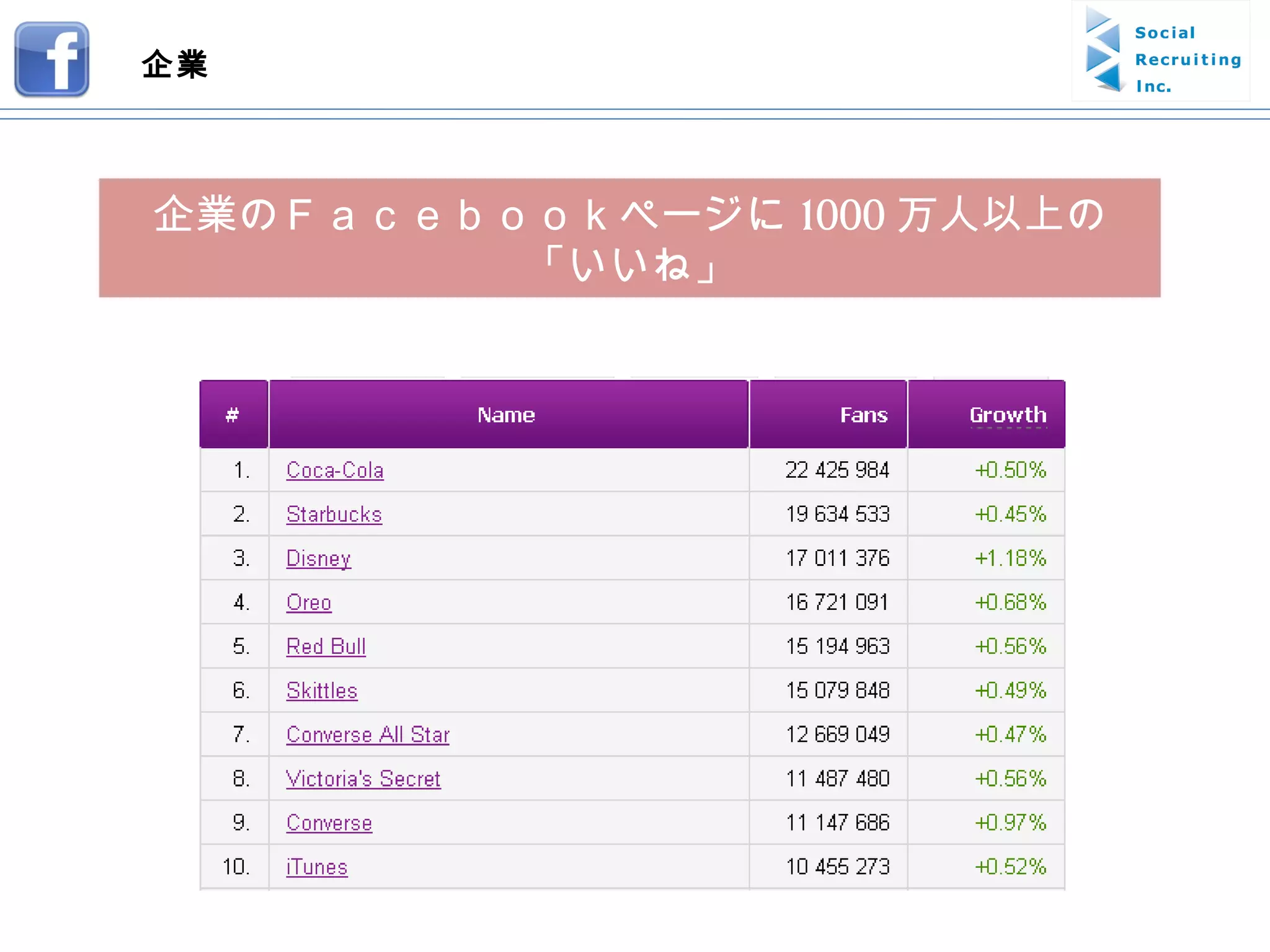Viewport: 1270px width, 952px height.
Task: Open the iTunes link
Action: [x=317, y=867]
